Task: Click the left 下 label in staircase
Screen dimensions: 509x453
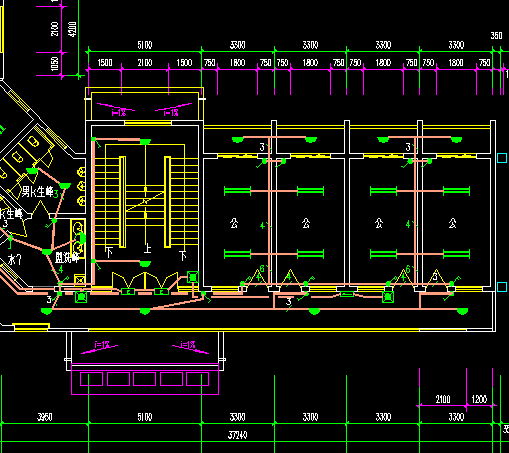Action: click(109, 253)
